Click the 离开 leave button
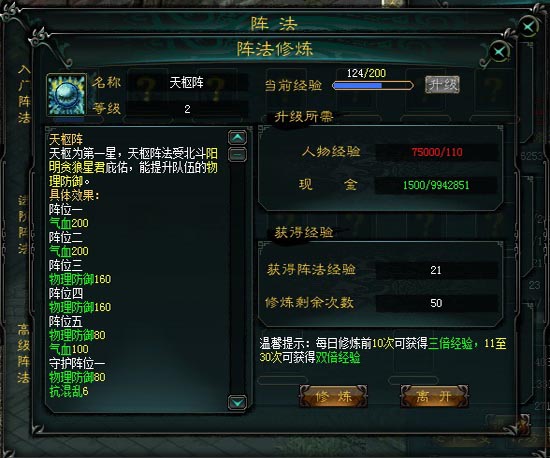Image resolution: width=550 pixels, height=458 pixels. coord(435,396)
